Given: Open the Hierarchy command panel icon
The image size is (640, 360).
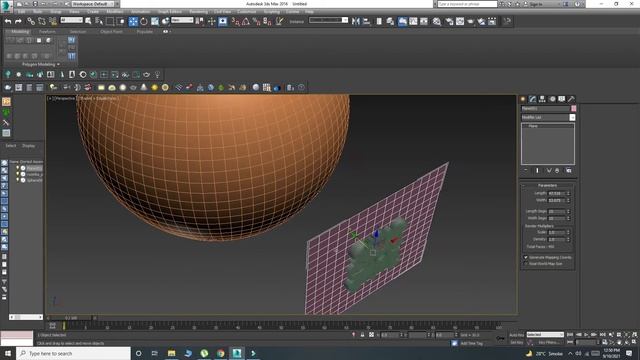Looking at the screenshot, I should [x=542, y=99].
